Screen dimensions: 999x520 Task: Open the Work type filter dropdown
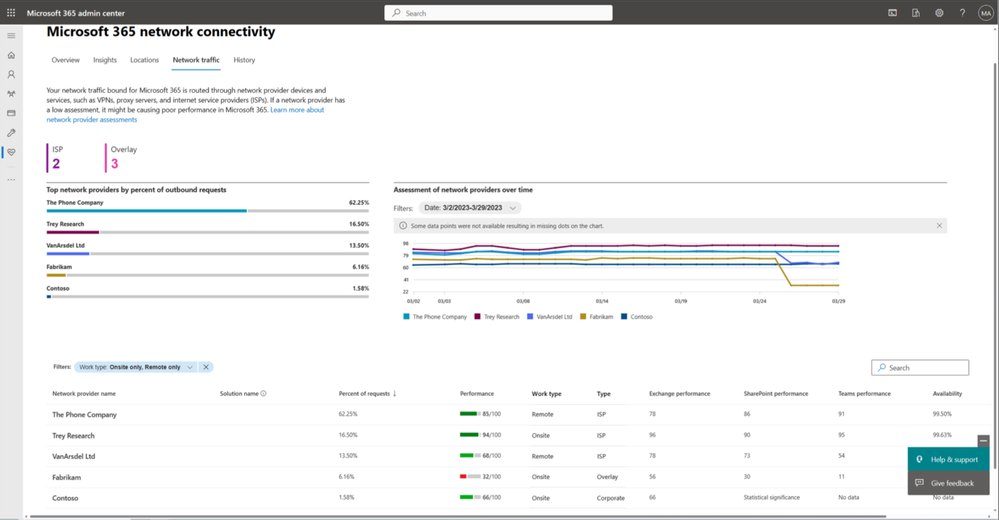(x=136, y=367)
